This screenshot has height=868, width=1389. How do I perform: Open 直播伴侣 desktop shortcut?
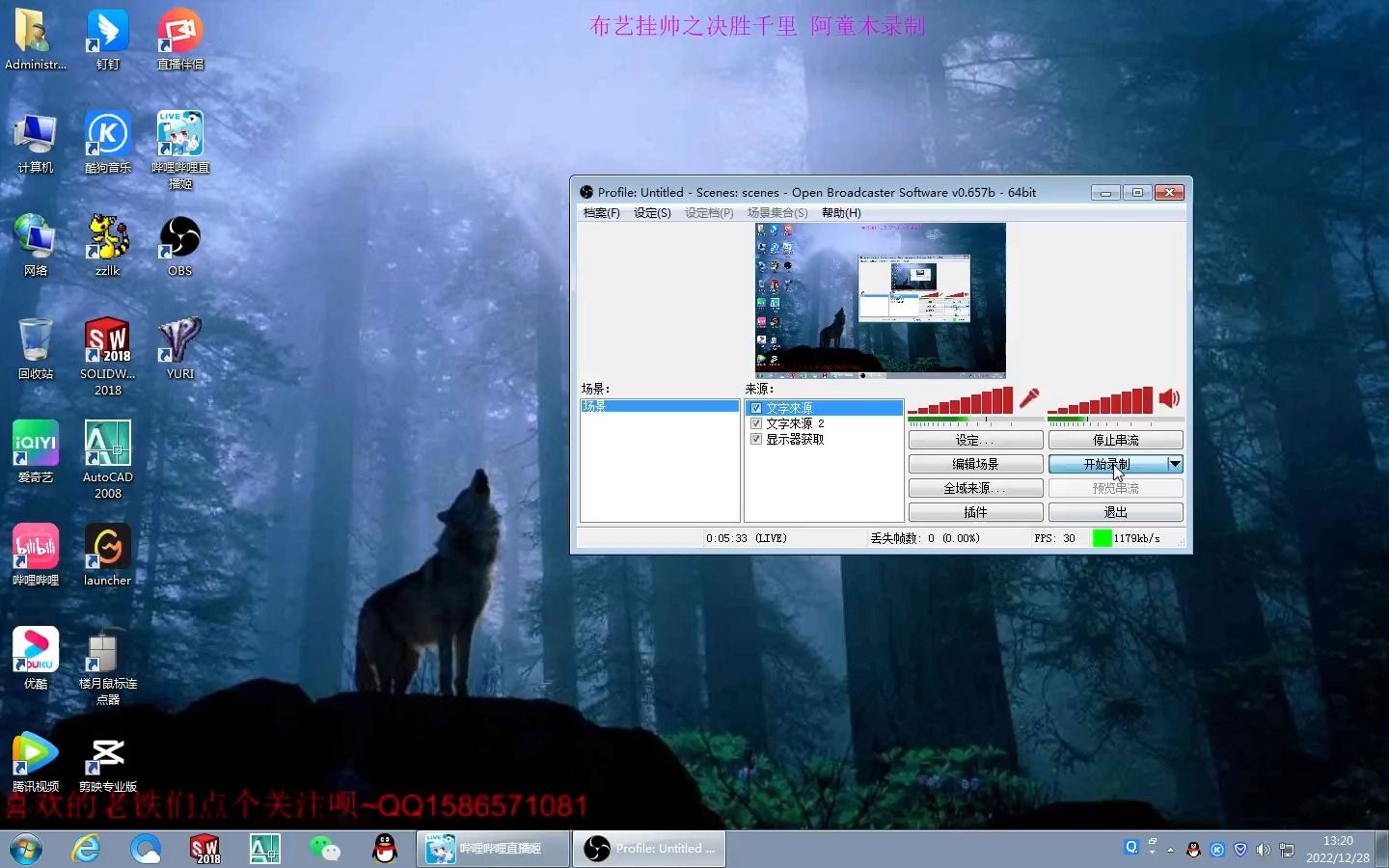[x=180, y=41]
